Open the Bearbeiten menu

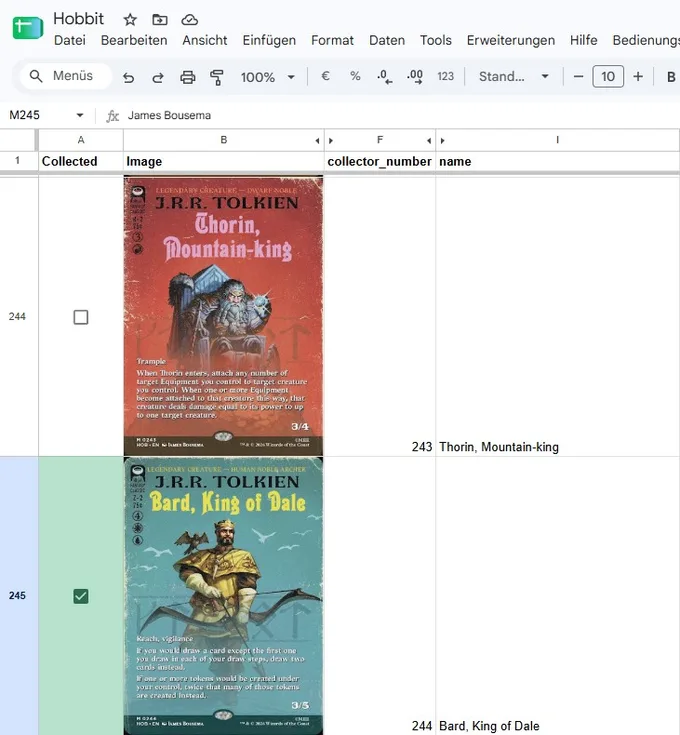coord(134,40)
